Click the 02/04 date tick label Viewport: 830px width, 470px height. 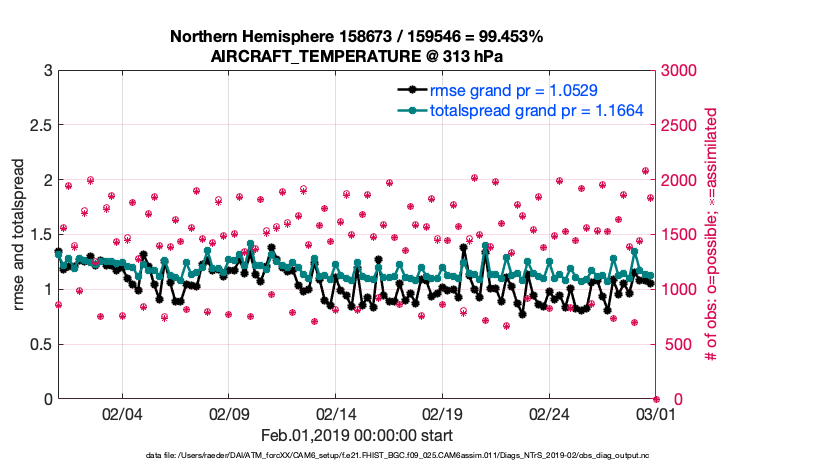click(x=123, y=415)
